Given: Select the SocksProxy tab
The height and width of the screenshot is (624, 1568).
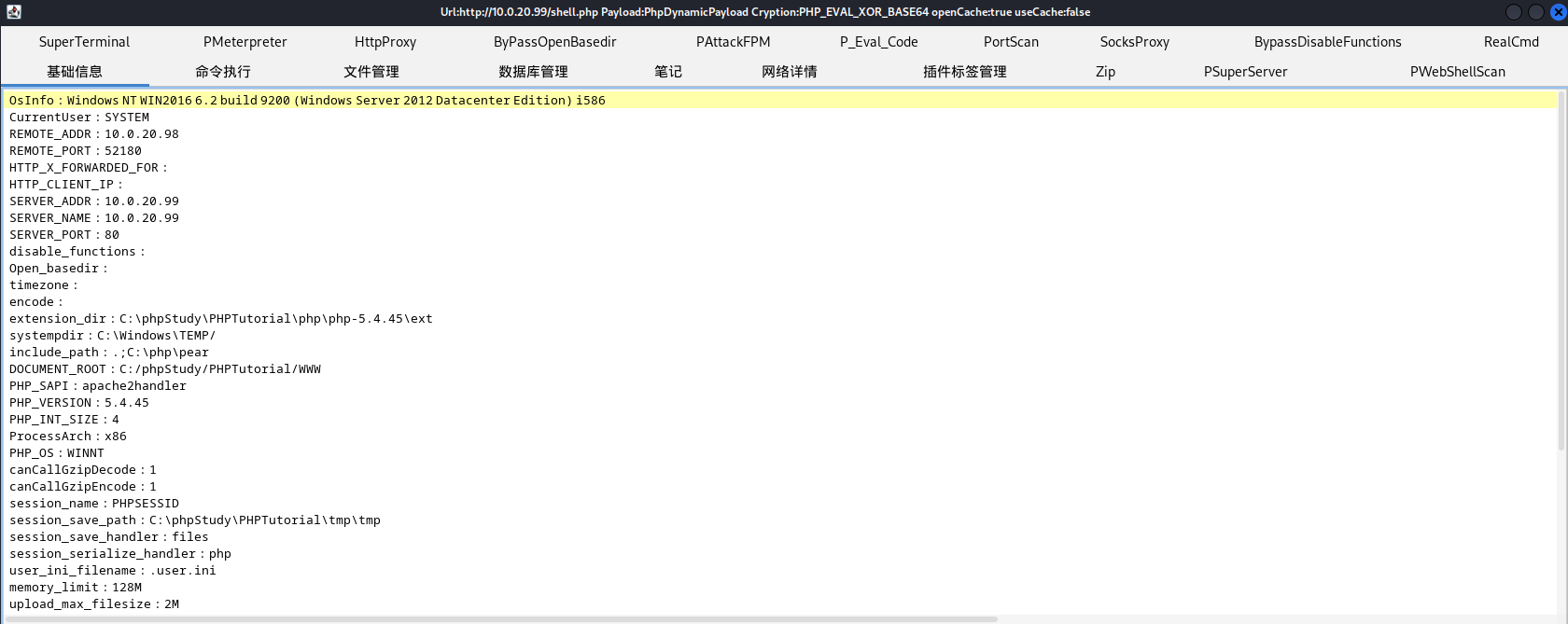Looking at the screenshot, I should pos(1134,42).
